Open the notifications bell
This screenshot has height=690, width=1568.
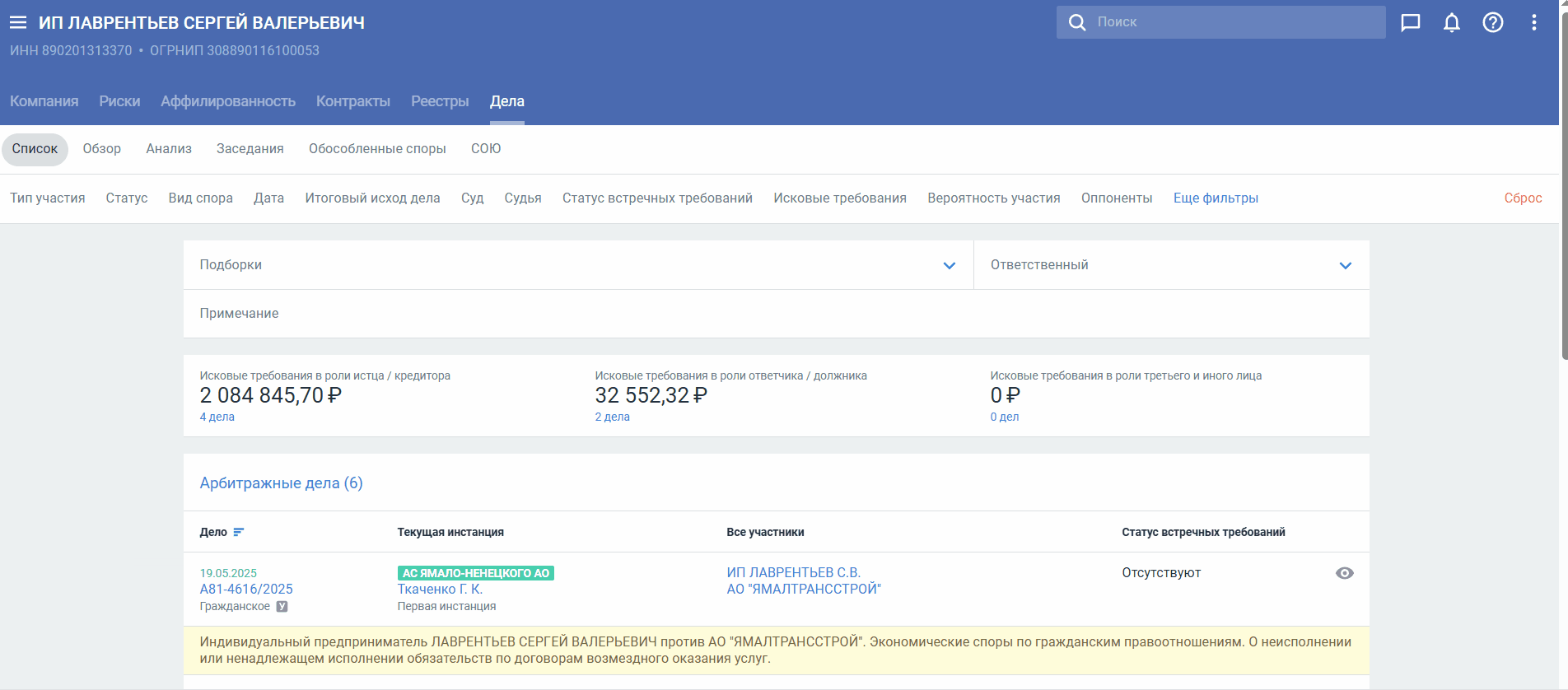pyautogui.click(x=1452, y=22)
